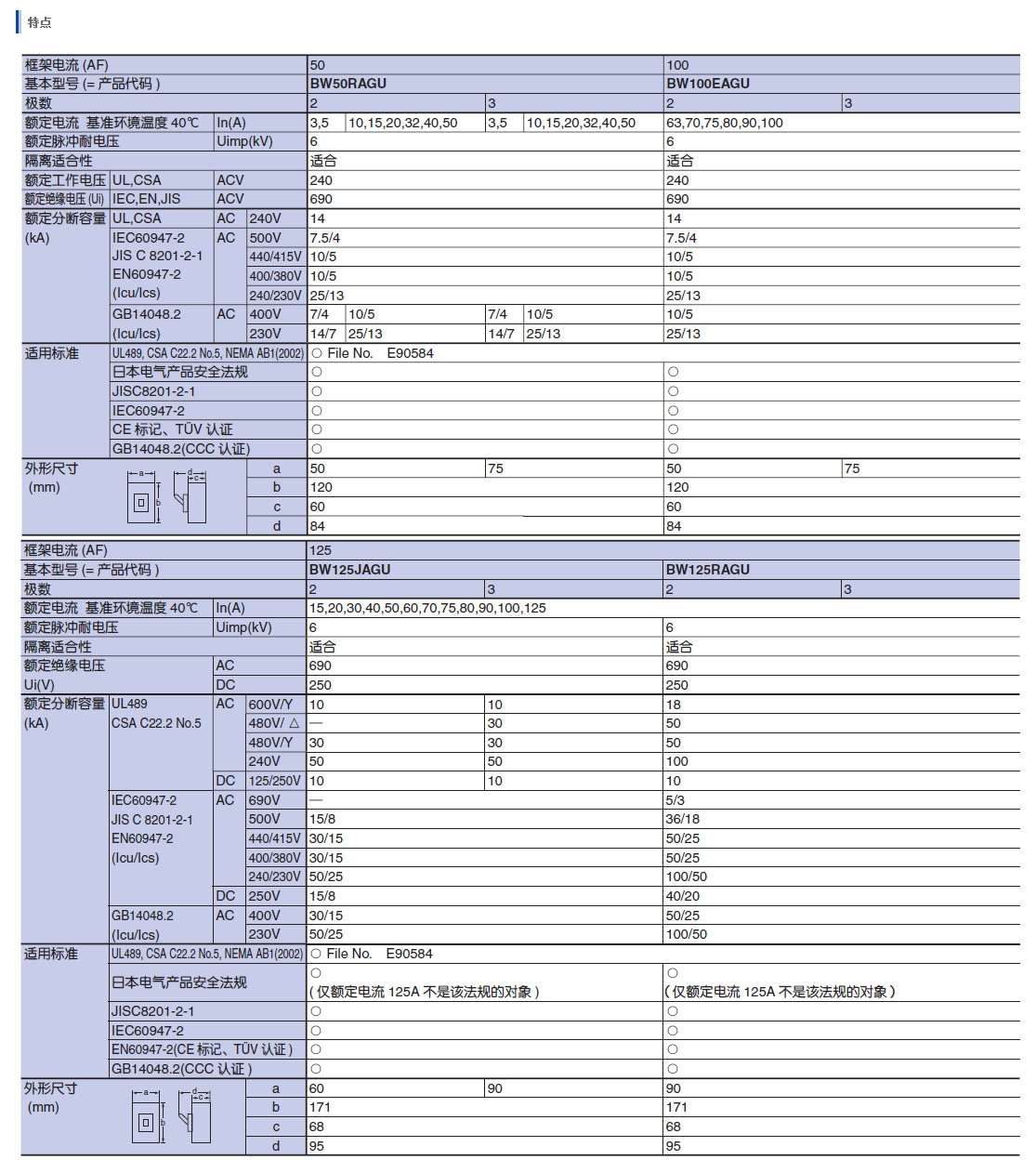Click the 480V/ △ voltage cell
This screenshot has height=1173, width=1036.
[x=275, y=723]
